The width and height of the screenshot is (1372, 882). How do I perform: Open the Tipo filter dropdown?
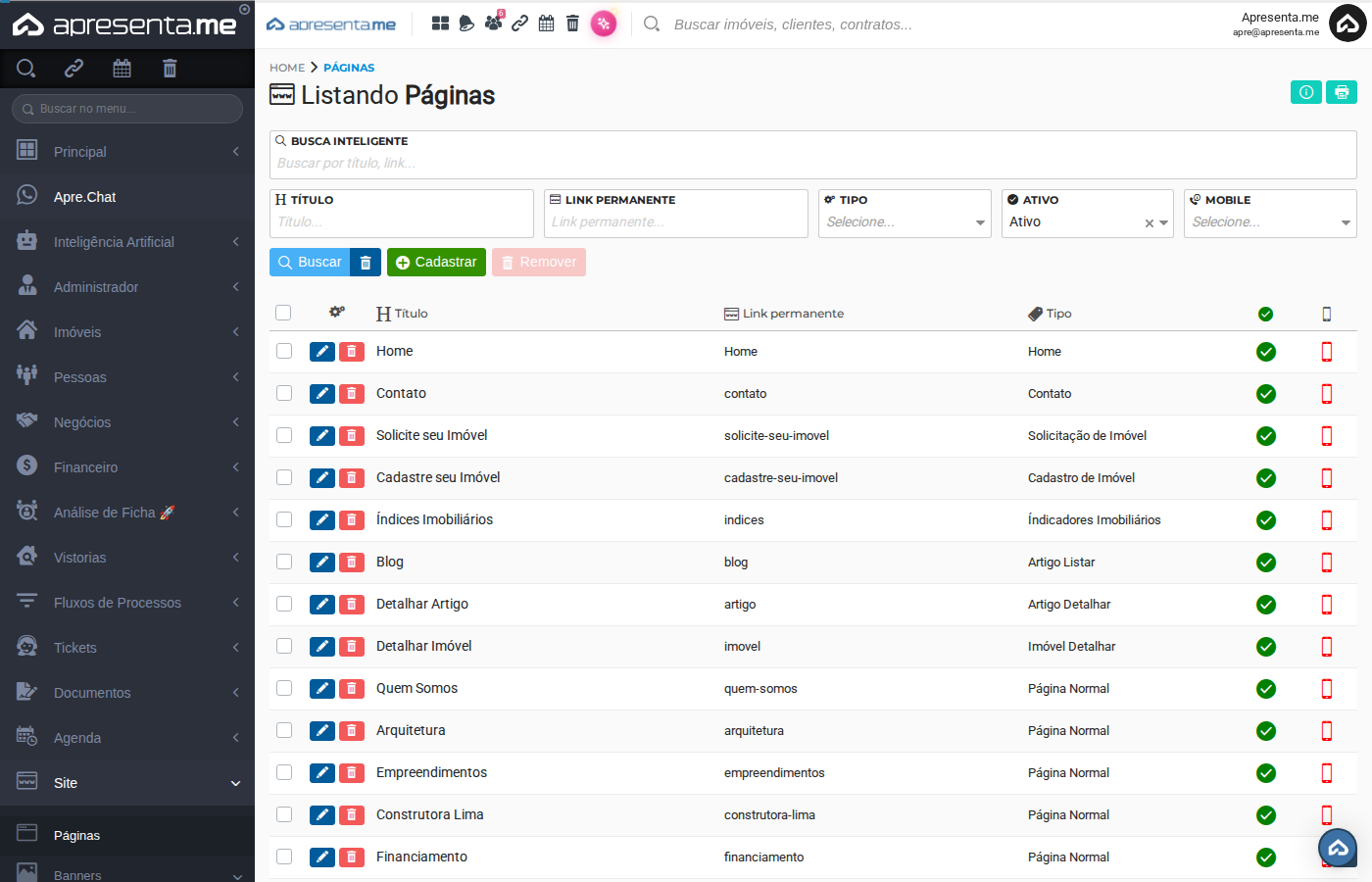click(x=906, y=214)
